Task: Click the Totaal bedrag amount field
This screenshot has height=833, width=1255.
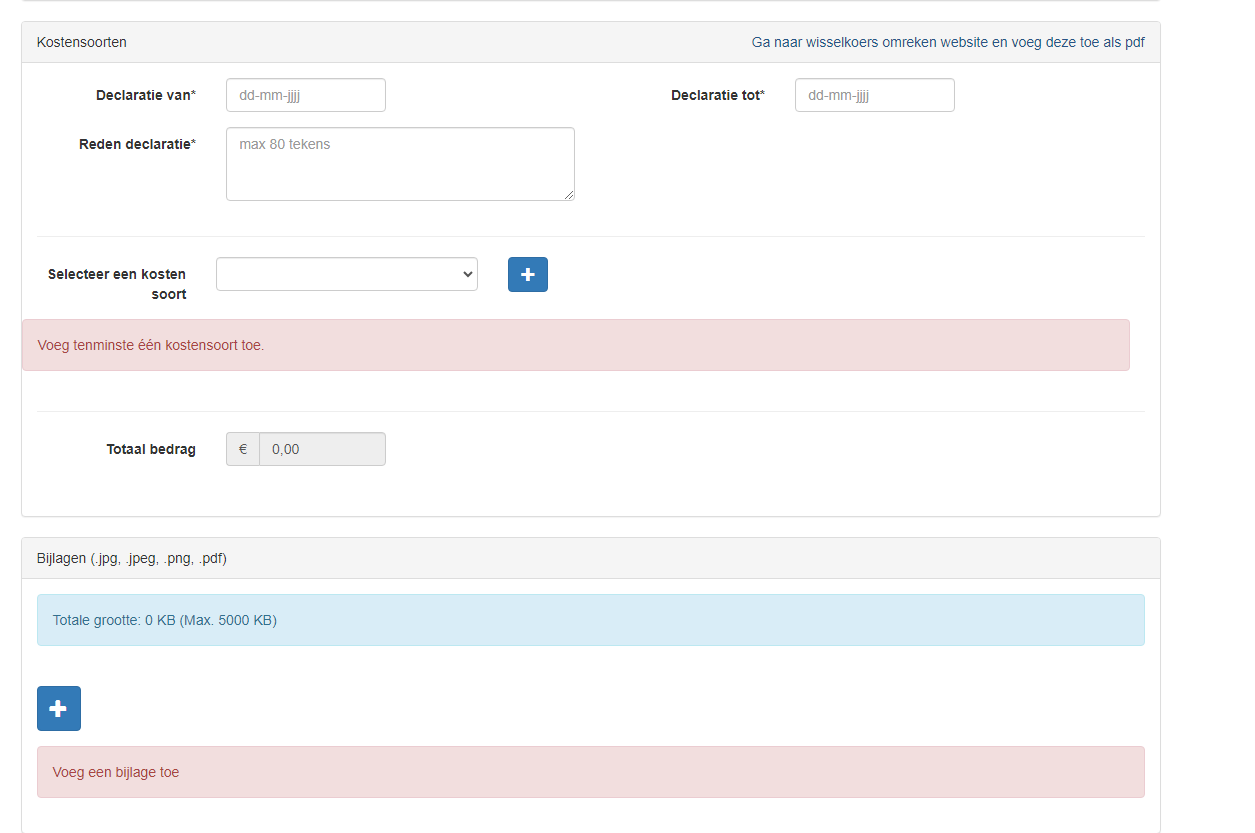Action: click(322, 449)
